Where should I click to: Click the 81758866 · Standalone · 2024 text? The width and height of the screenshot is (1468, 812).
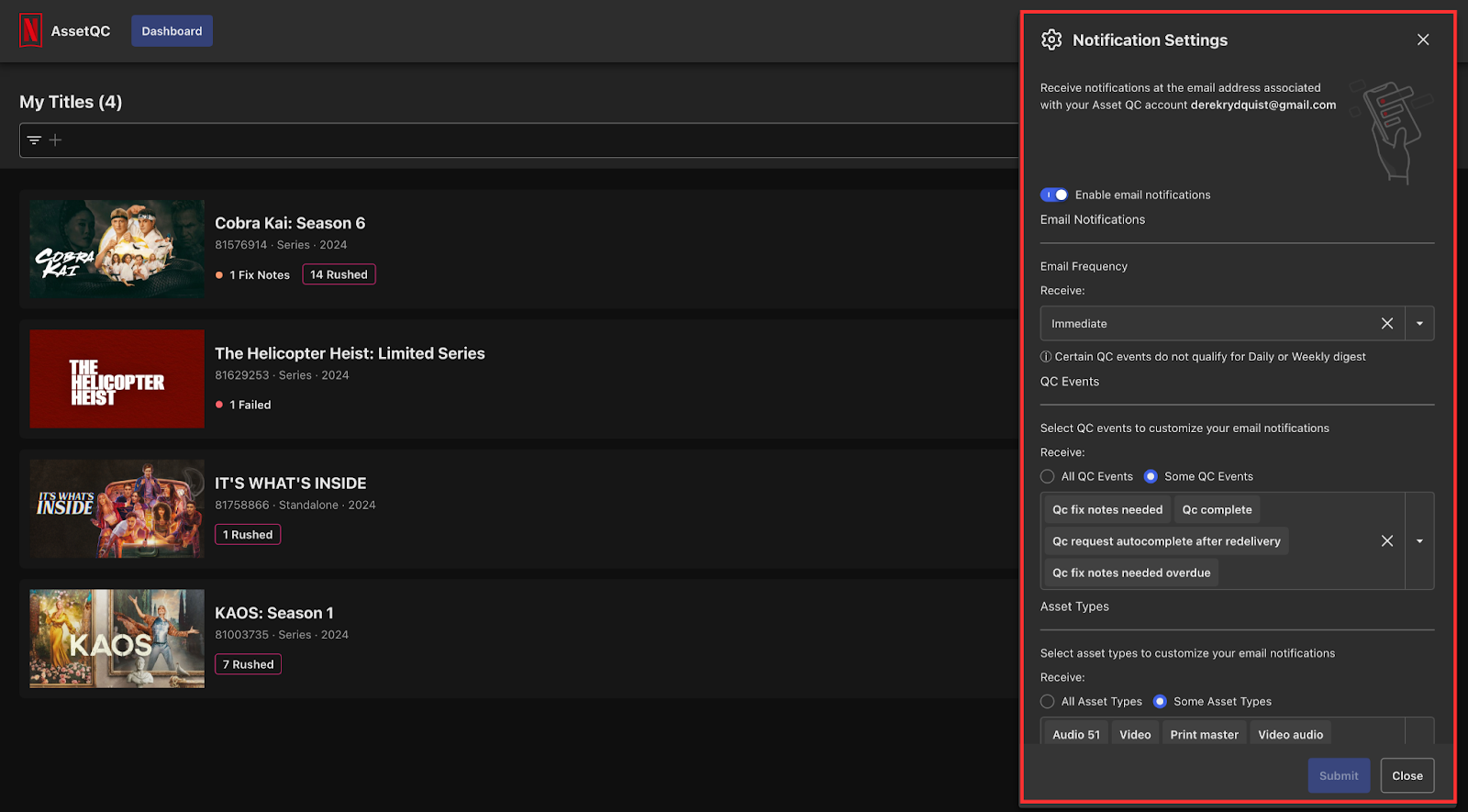click(295, 505)
